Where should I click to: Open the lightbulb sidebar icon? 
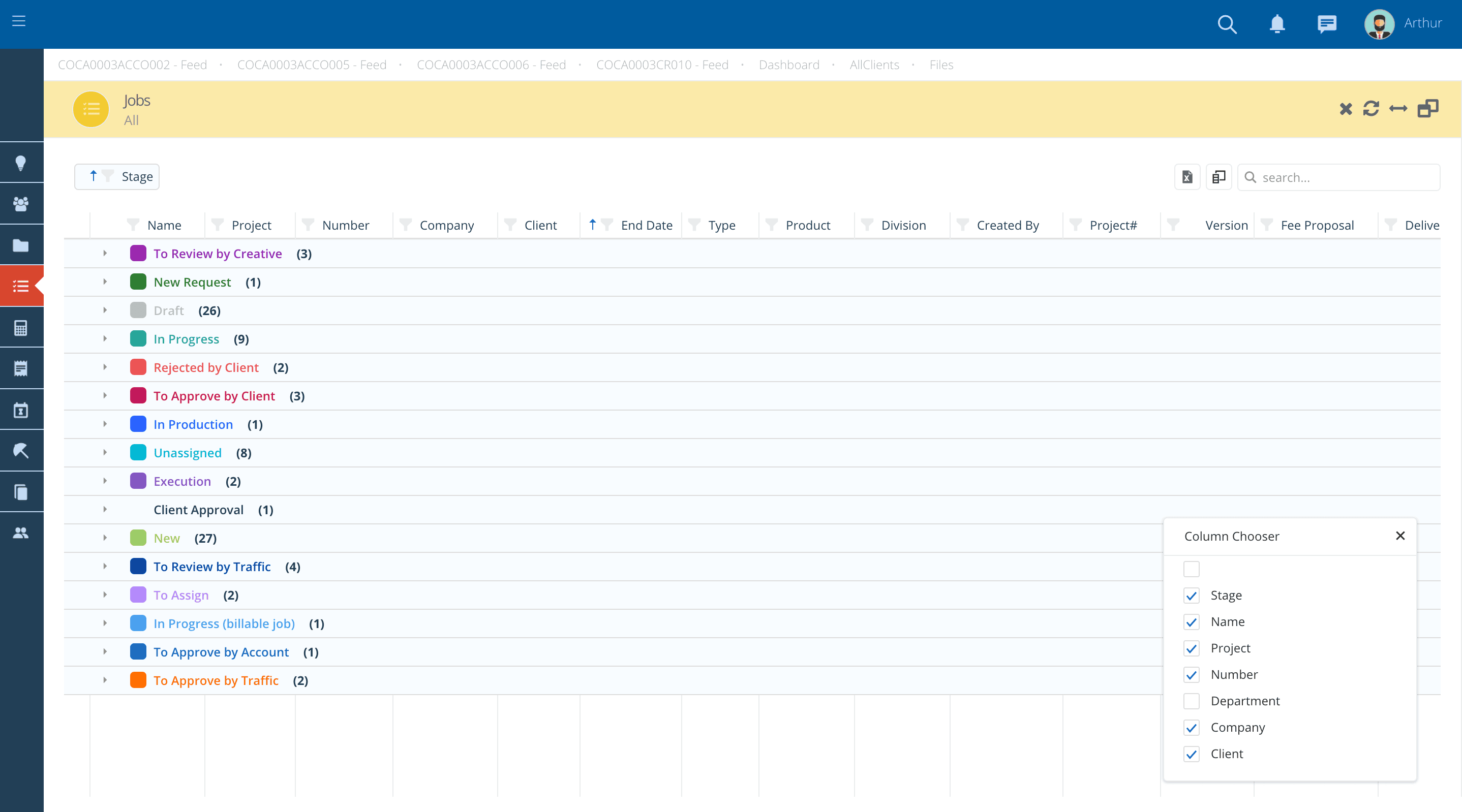[21, 163]
